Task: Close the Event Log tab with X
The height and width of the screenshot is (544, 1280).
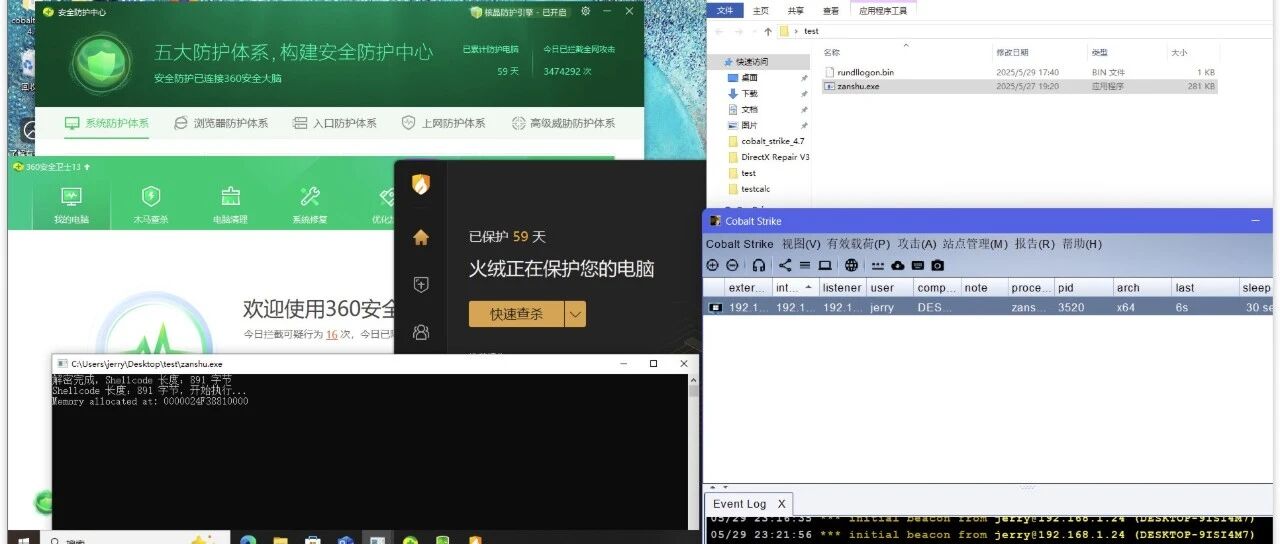Action: [782, 503]
